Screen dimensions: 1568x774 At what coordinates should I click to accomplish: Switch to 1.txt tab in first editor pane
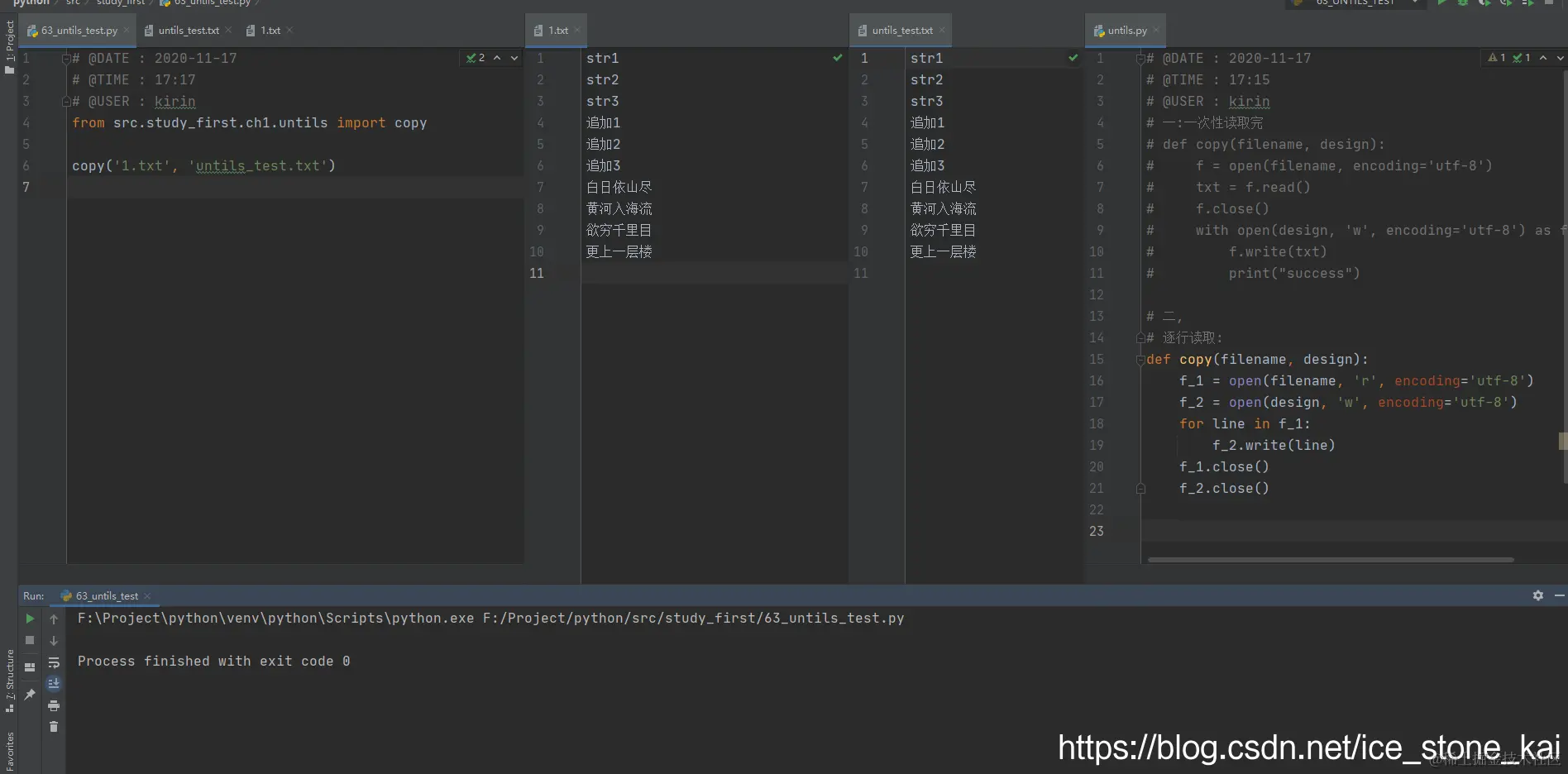tap(270, 31)
